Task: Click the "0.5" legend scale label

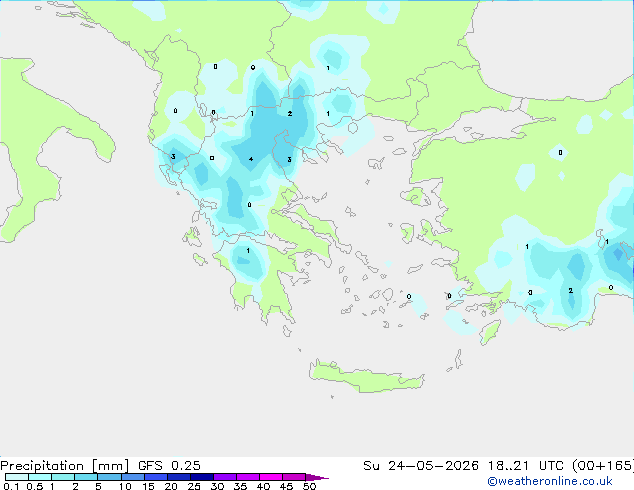Action: point(35,486)
